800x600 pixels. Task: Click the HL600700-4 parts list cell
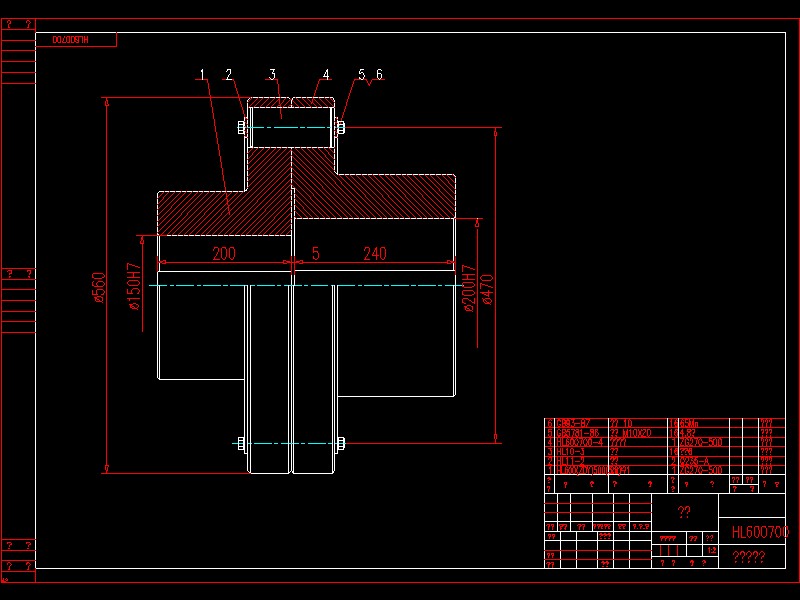tap(580, 442)
